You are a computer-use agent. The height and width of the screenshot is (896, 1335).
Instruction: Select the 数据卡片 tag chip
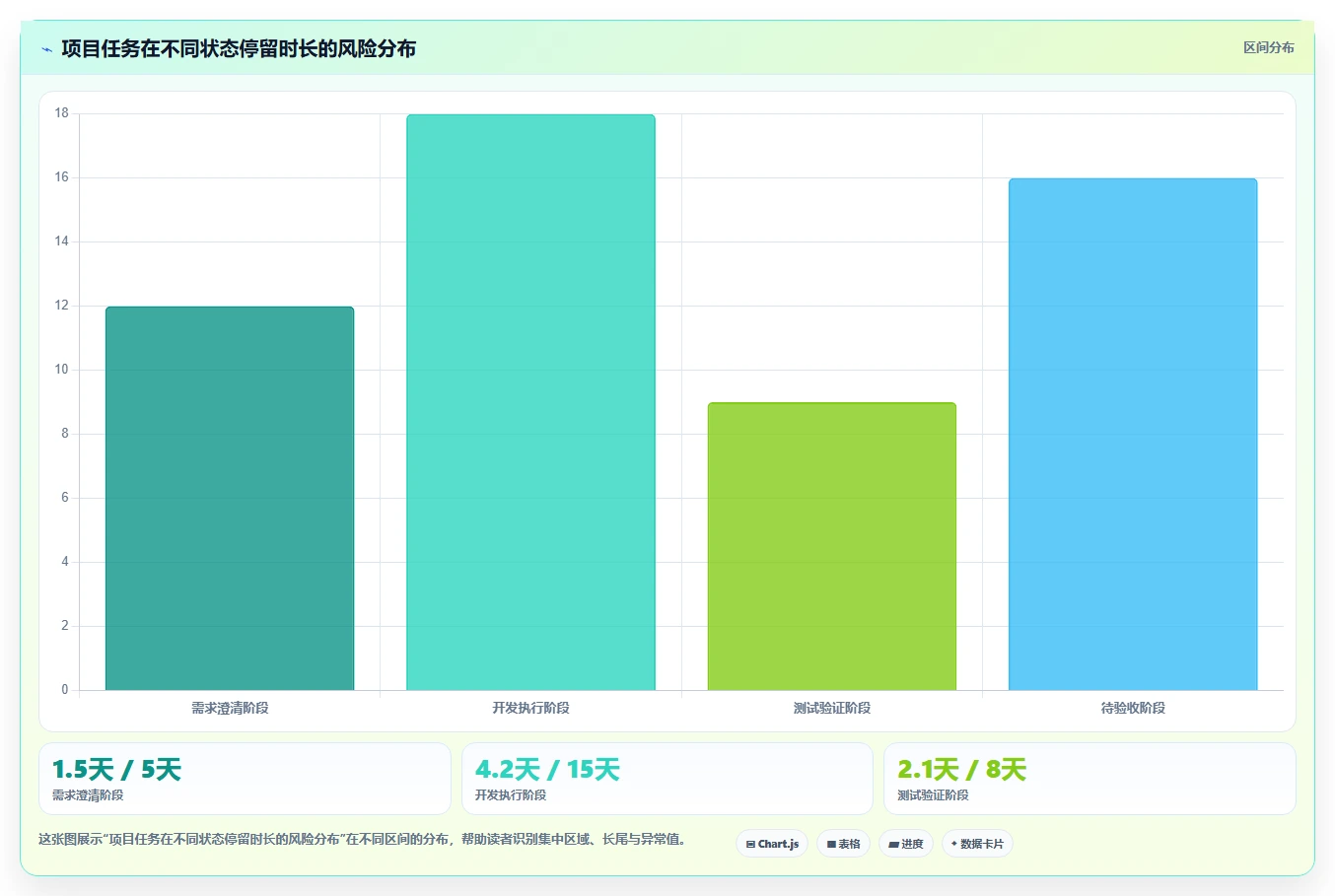click(977, 844)
